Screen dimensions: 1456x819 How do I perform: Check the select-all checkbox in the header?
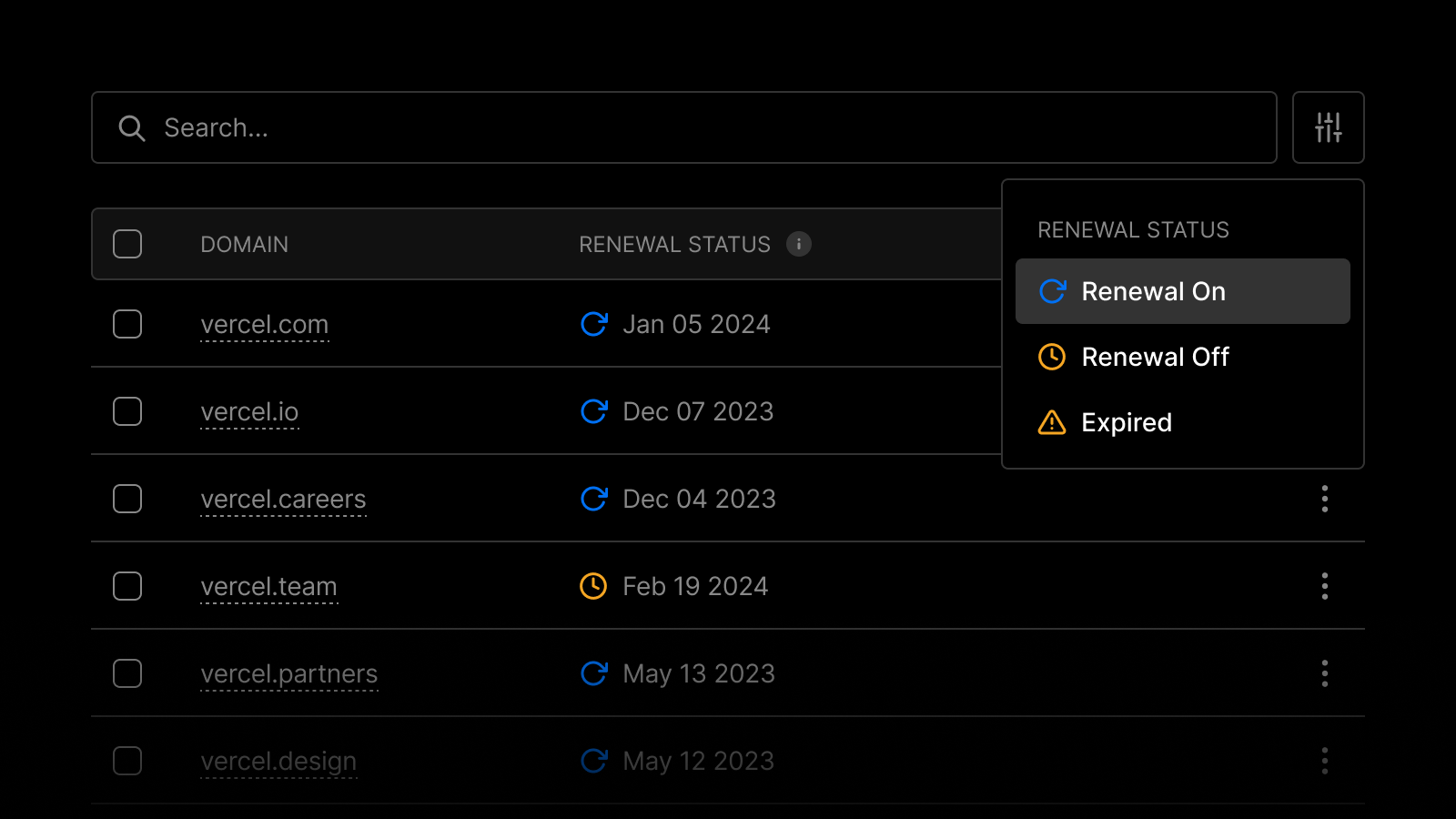click(x=127, y=244)
